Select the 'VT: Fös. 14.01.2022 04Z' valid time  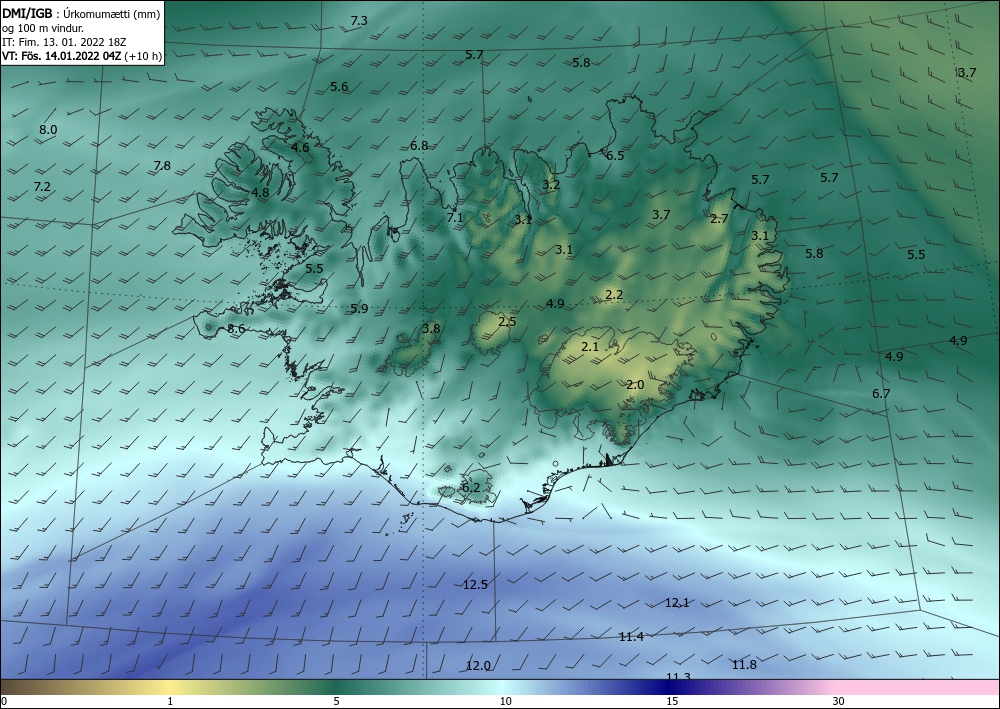(x=61, y=56)
